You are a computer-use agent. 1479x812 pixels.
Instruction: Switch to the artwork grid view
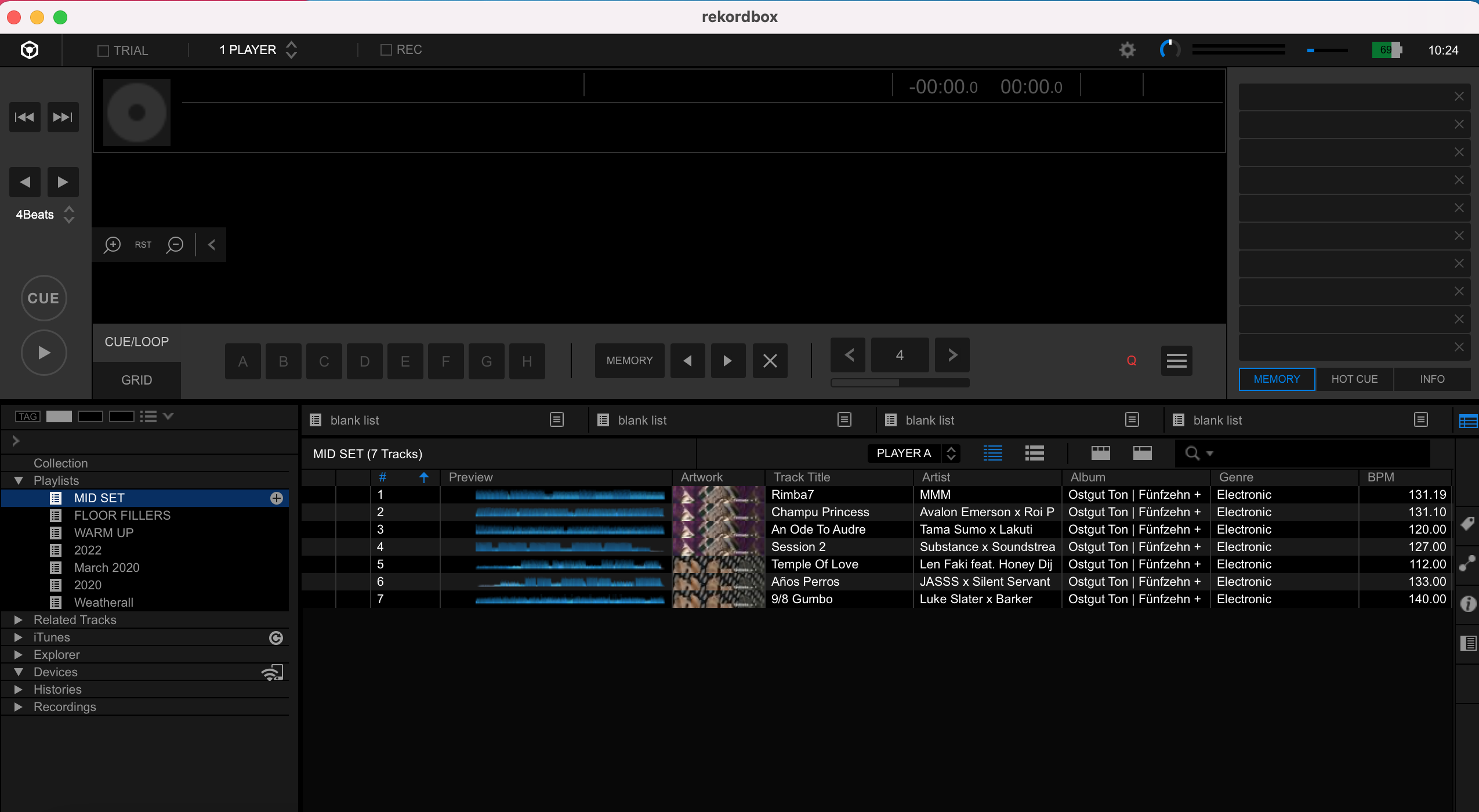[1100, 453]
